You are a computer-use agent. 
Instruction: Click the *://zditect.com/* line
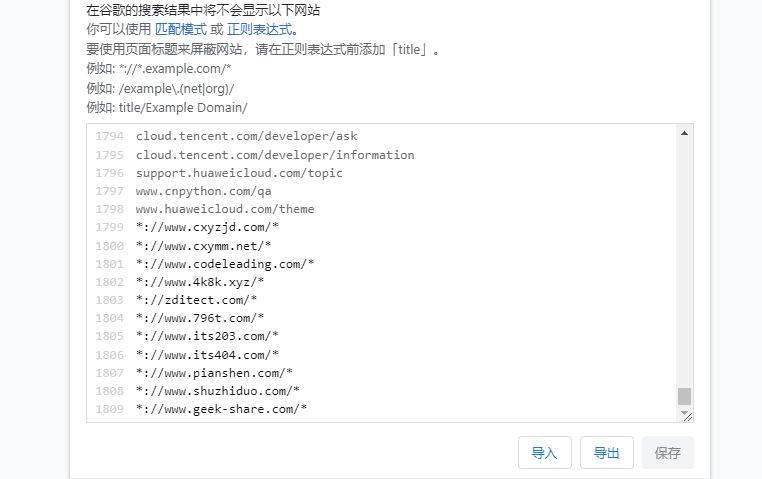tap(196, 300)
